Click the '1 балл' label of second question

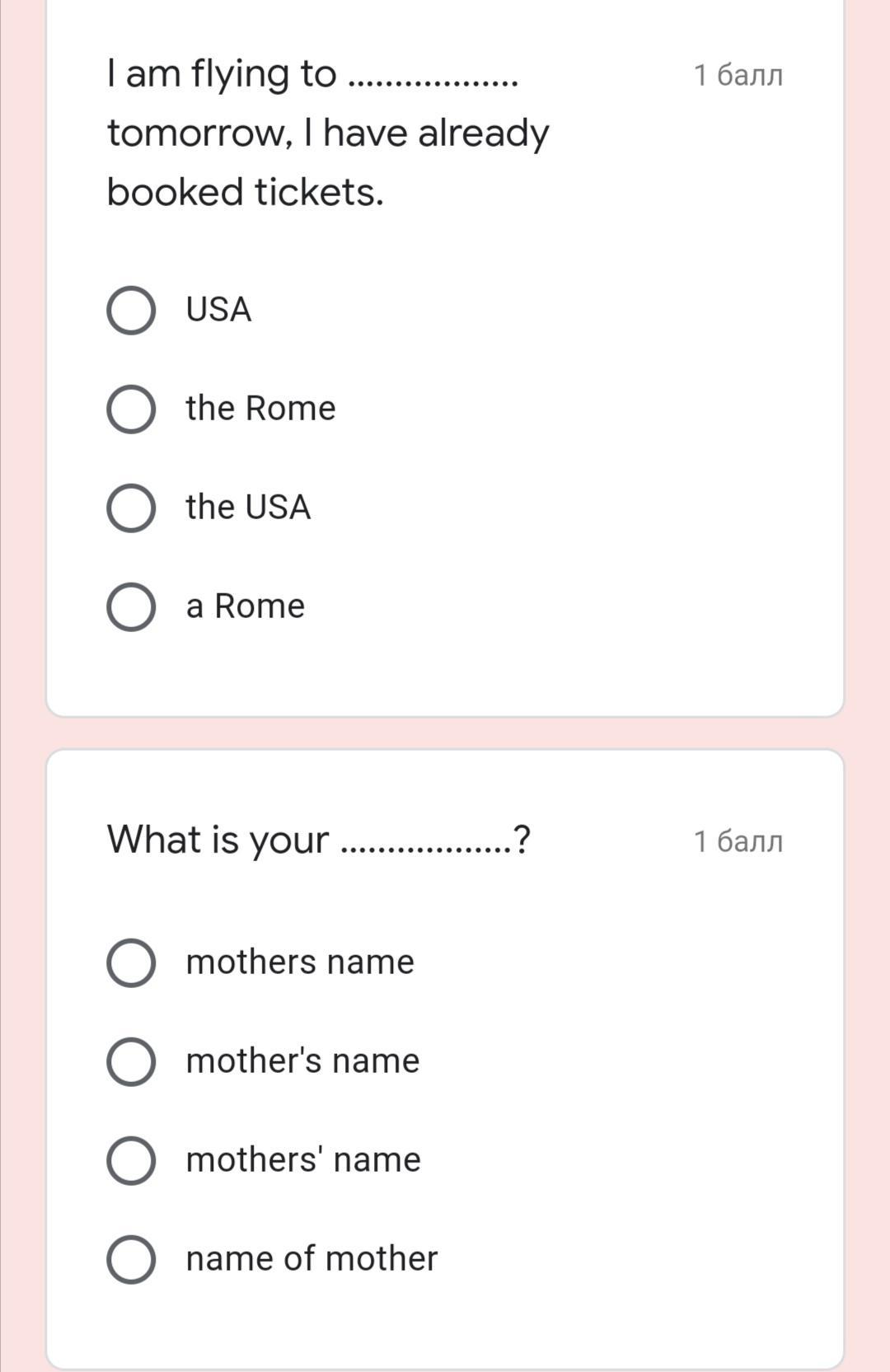click(x=738, y=841)
